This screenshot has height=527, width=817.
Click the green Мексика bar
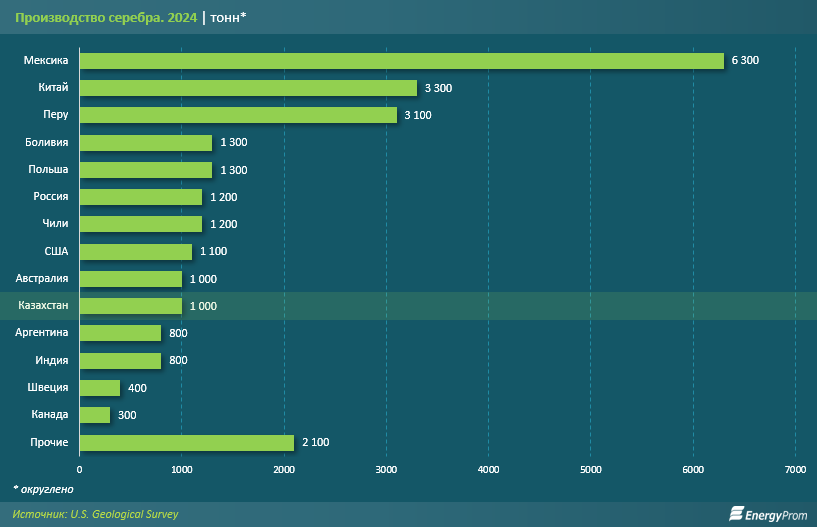[401, 61]
